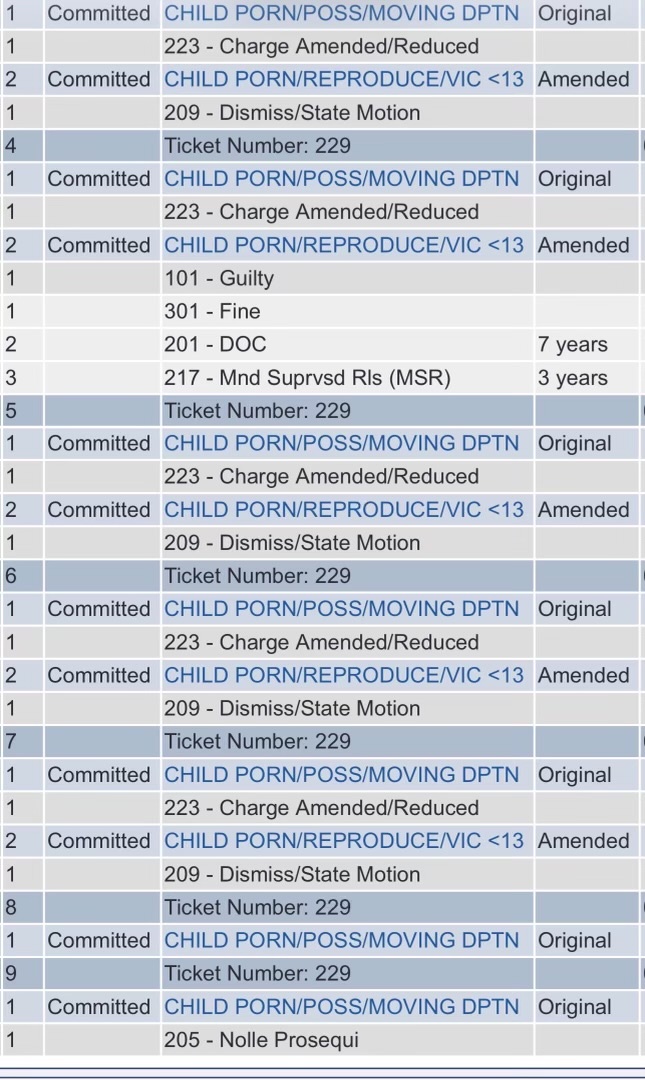Select the "205 - Nolle Prosequi" disposition row
This screenshot has height=1080, width=645.
(x=261, y=1040)
